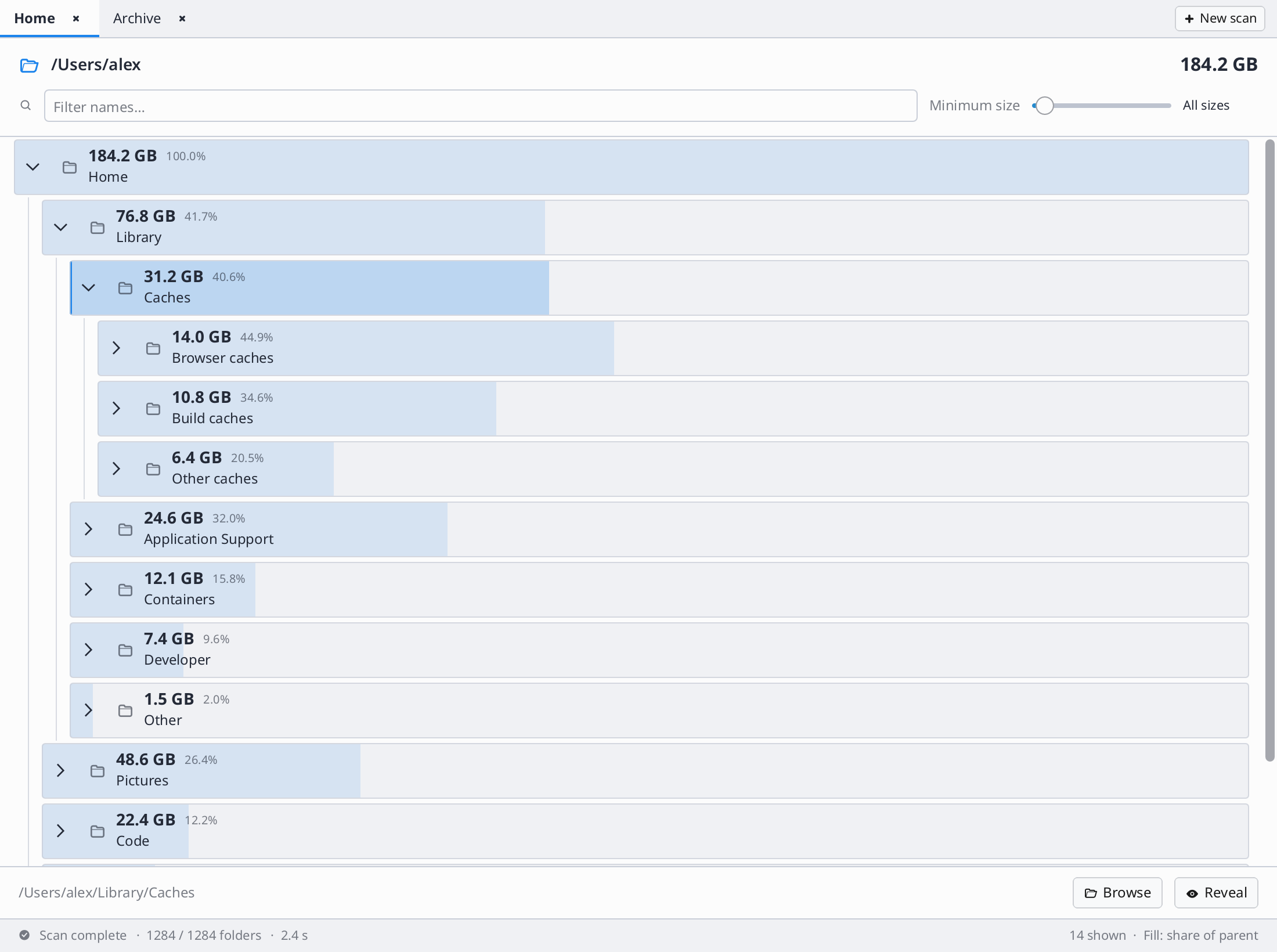Switch to the Archive tab
This screenshot has height=952, width=1277.
137,19
